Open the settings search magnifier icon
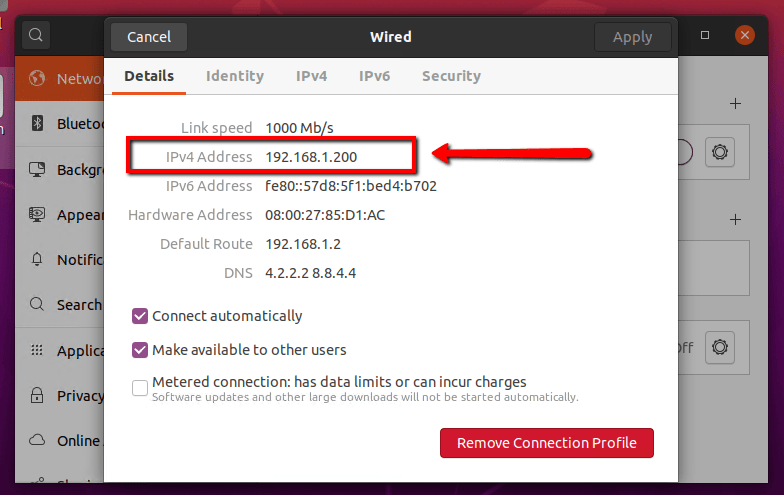Viewport: 784px width, 495px height. click(x=36, y=35)
